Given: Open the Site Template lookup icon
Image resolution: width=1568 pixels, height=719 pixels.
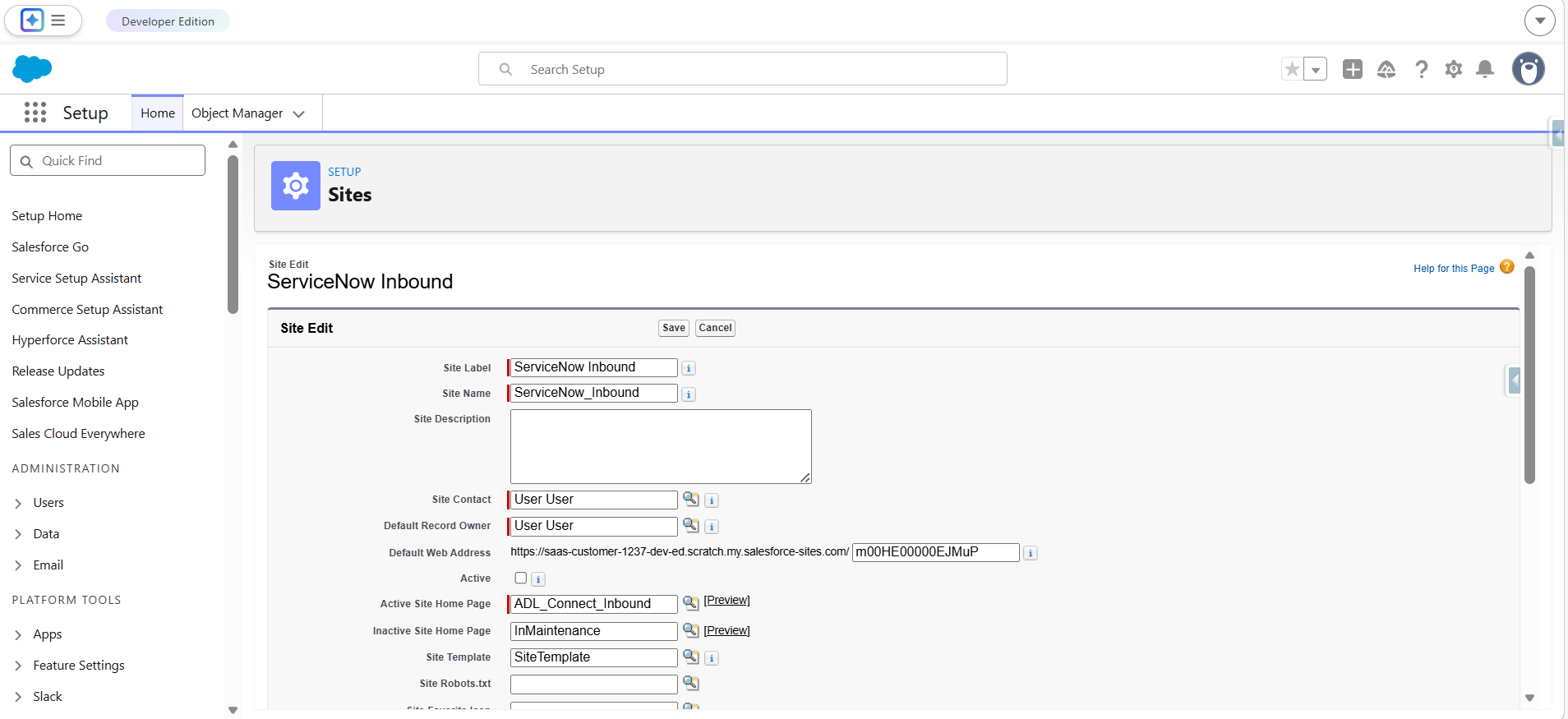Looking at the screenshot, I should point(691,657).
